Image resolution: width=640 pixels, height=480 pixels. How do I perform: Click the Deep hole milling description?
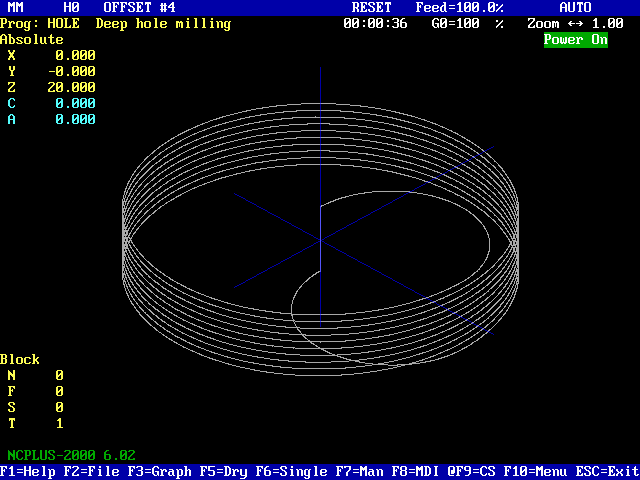(x=163, y=24)
